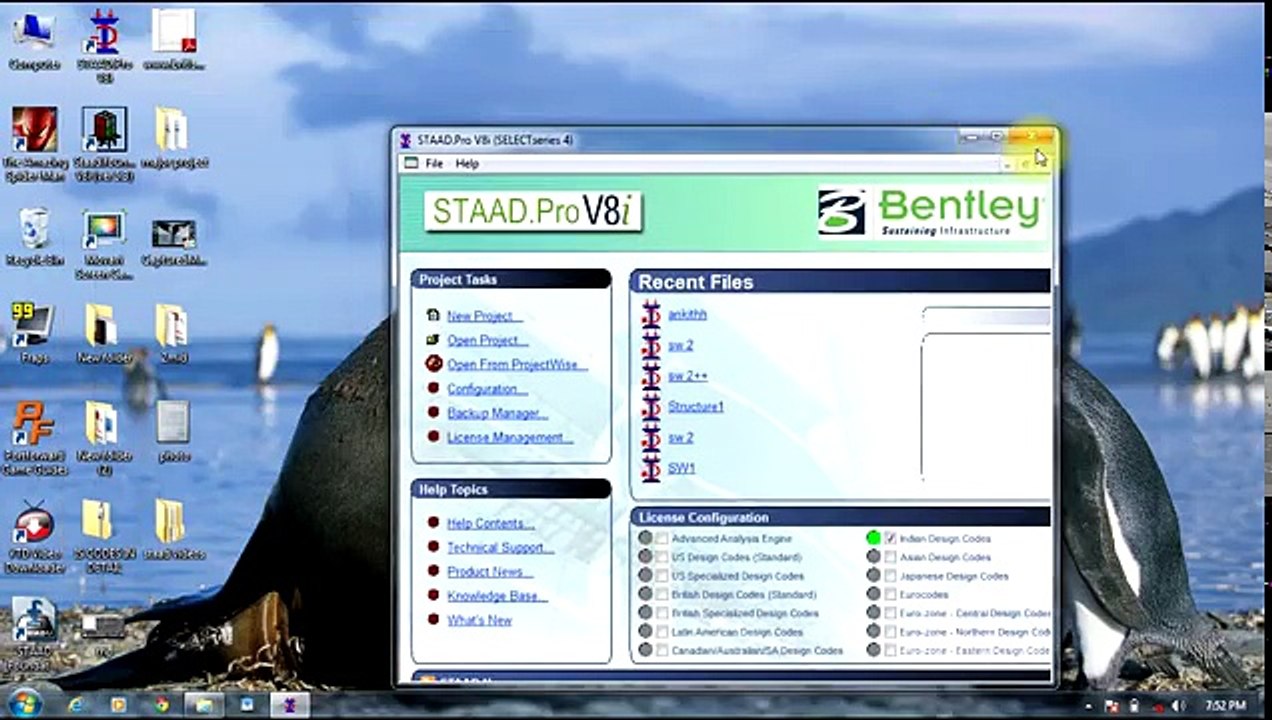Image resolution: width=1272 pixels, height=720 pixels.
Task: Open Knowledge Base link
Action: pyautogui.click(x=497, y=596)
